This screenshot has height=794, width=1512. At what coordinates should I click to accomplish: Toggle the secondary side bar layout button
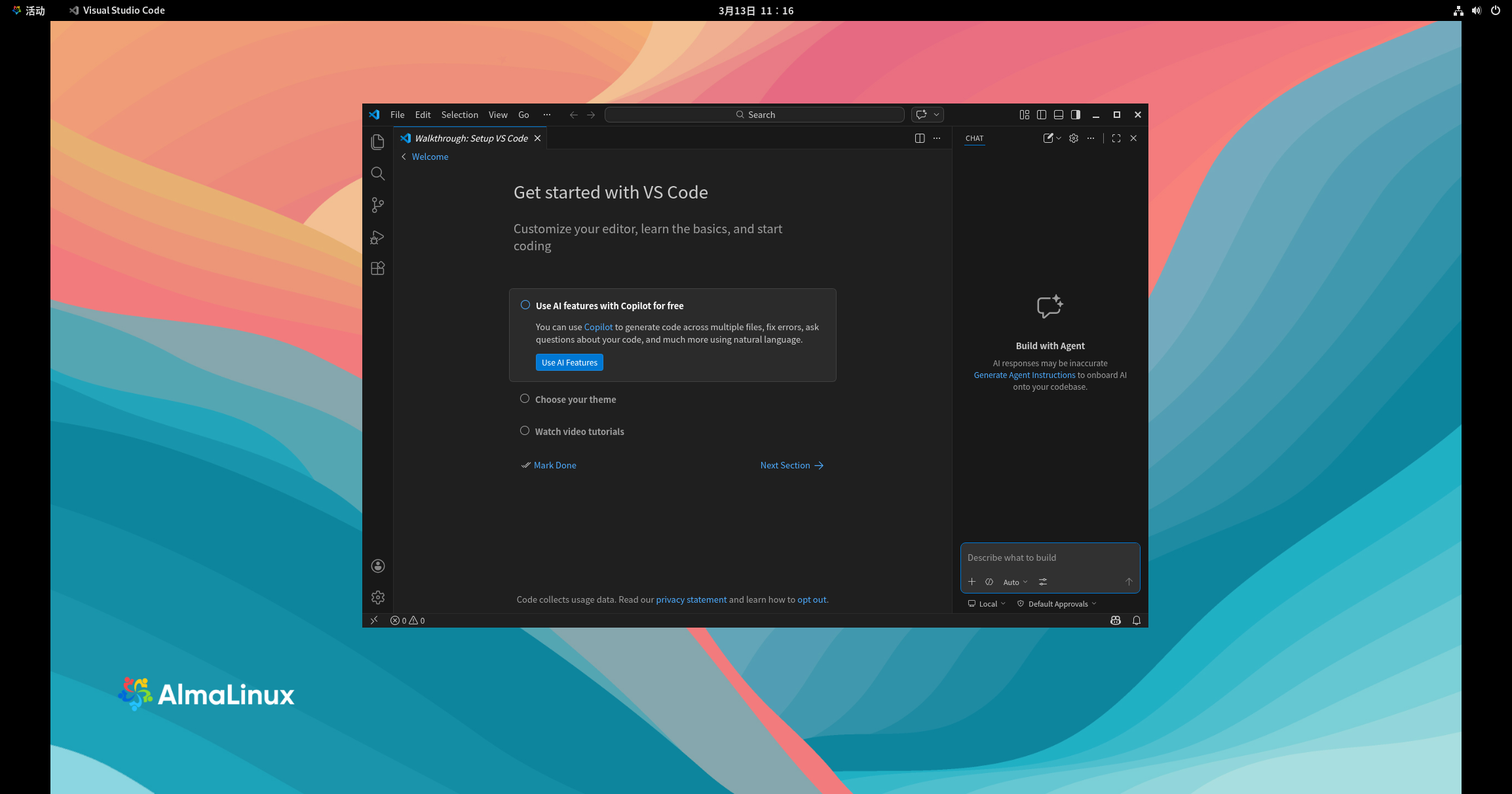[x=1075, y=115]
